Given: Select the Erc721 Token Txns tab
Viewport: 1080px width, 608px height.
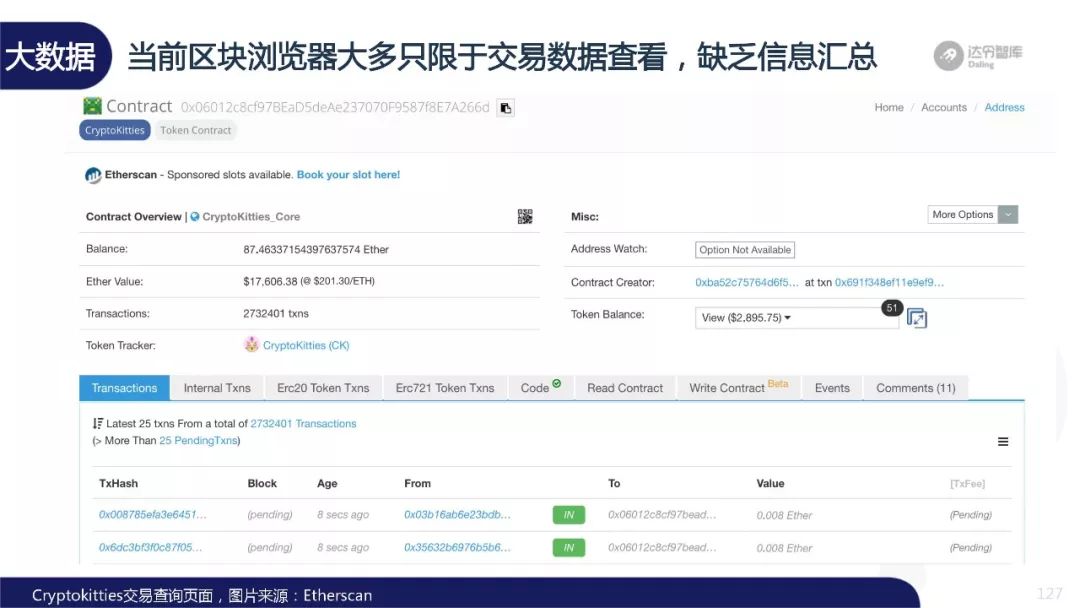Looking at the screenshot, I should point(445,388).
